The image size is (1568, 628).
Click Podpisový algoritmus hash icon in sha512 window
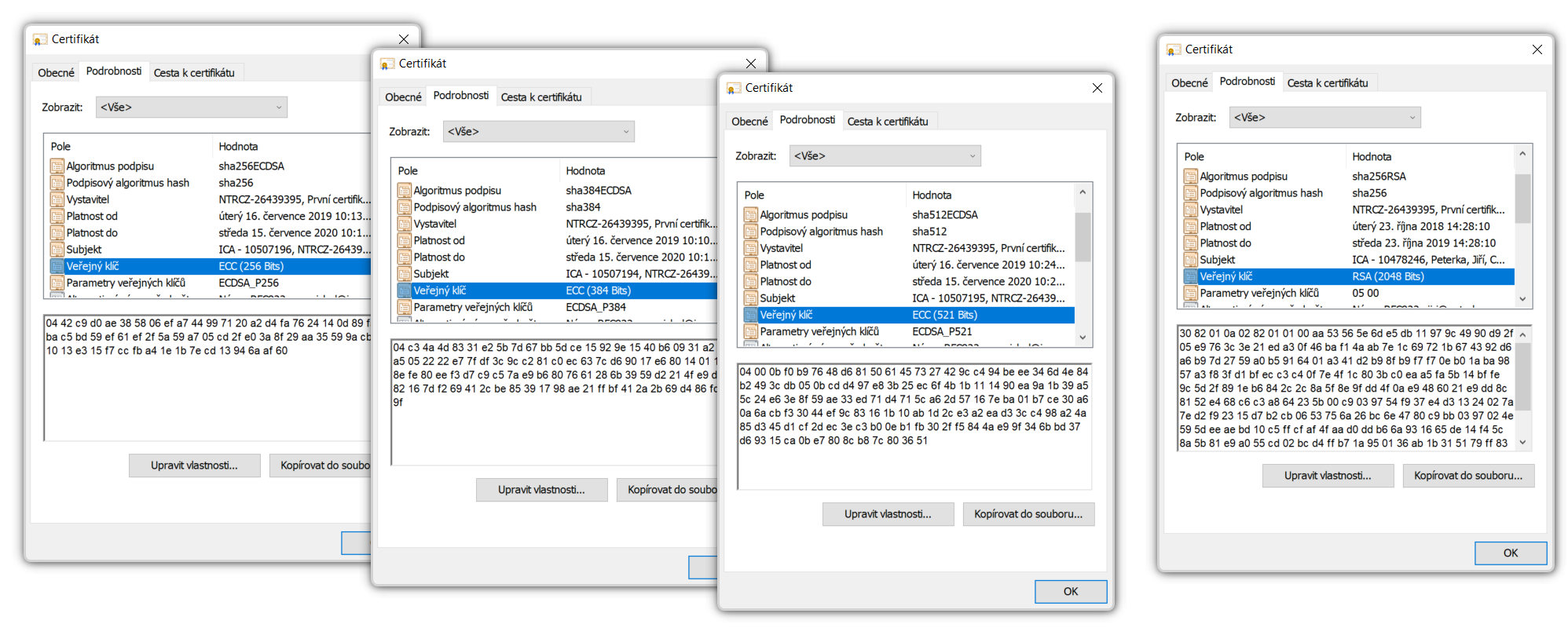tap(750, 231)
